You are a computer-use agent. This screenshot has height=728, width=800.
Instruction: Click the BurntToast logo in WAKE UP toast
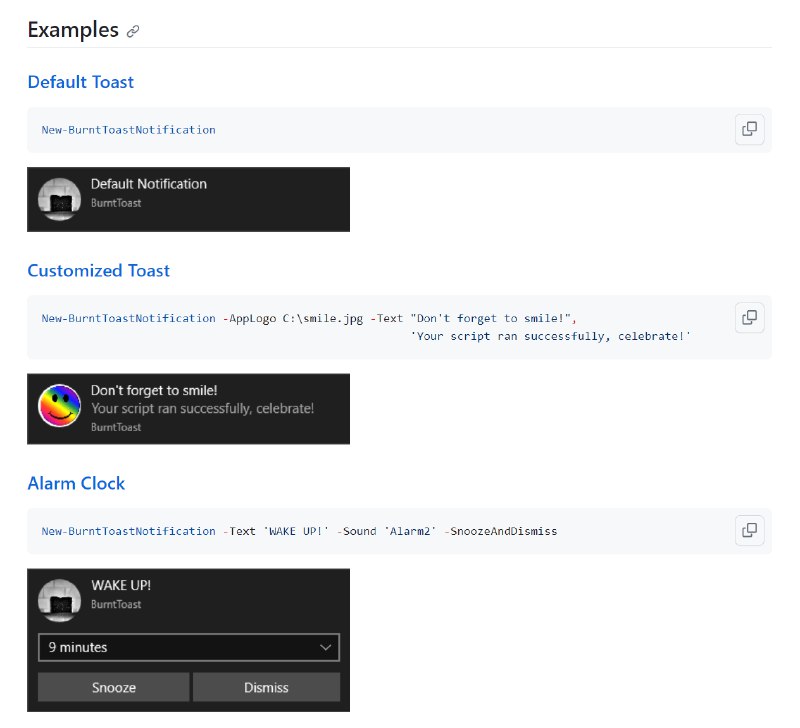coord(59,599)
